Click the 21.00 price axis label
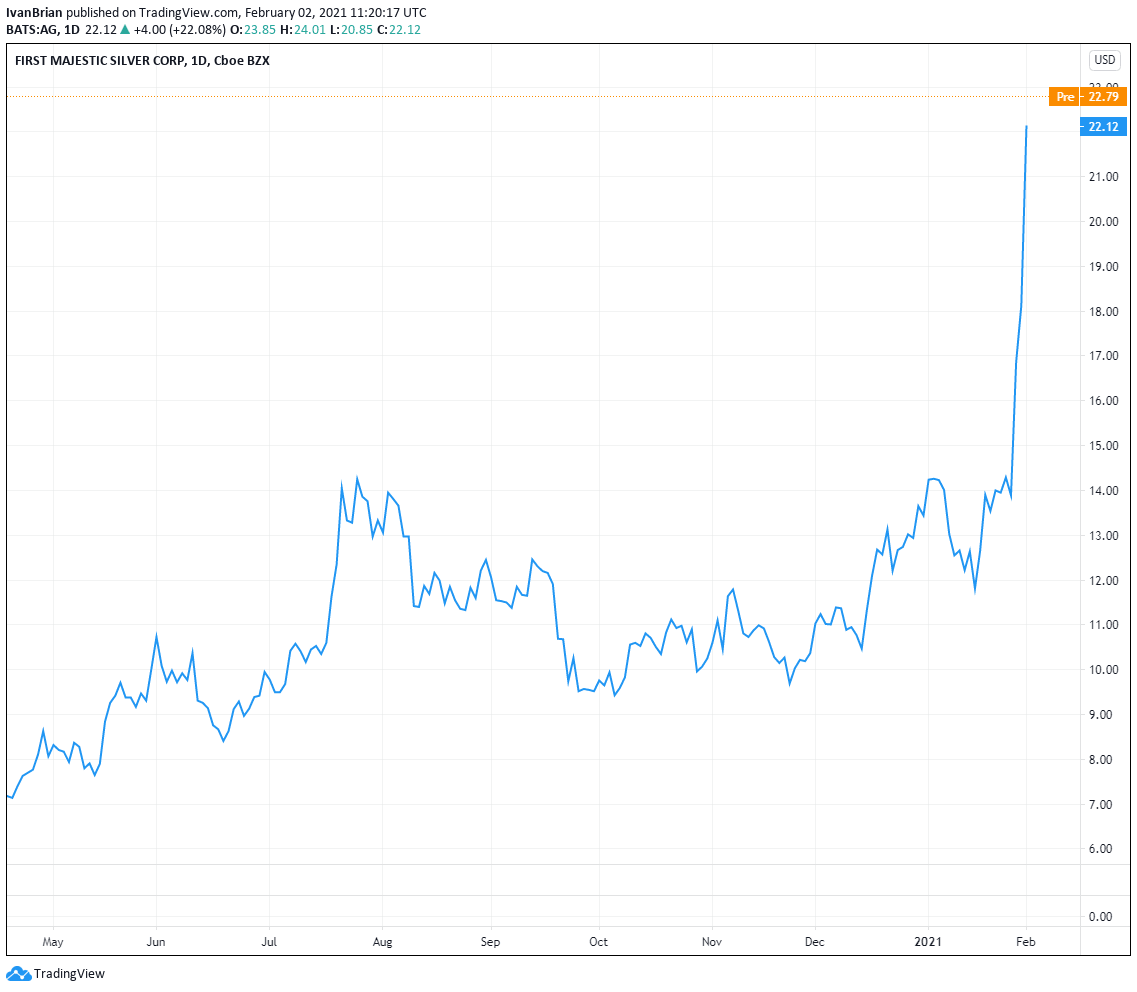1137x992 pixels. [x=1104, y=177]
